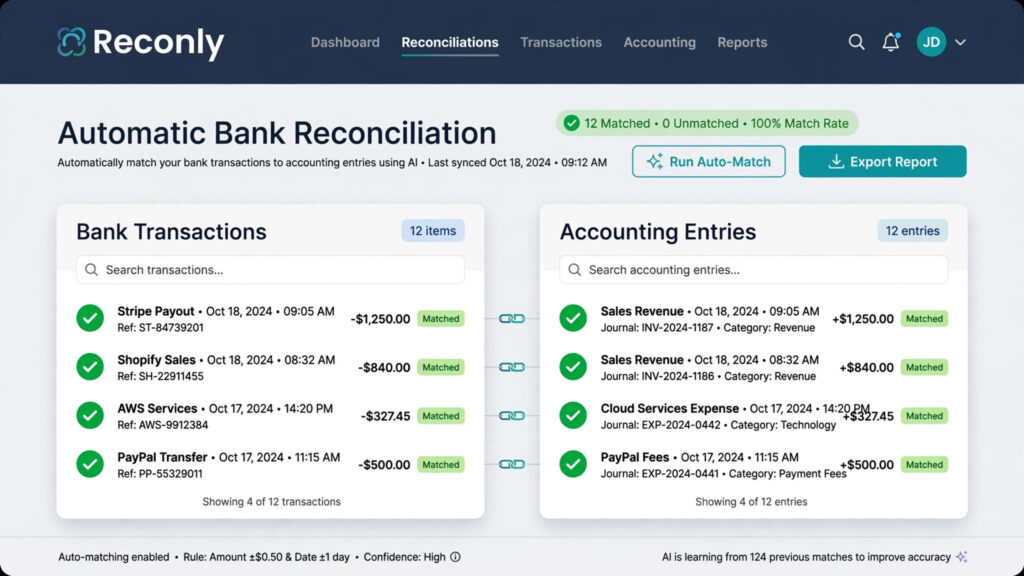Click Matched tag on AWS Services row
This screenshot has width=1024, height=576.
point(441,415)
